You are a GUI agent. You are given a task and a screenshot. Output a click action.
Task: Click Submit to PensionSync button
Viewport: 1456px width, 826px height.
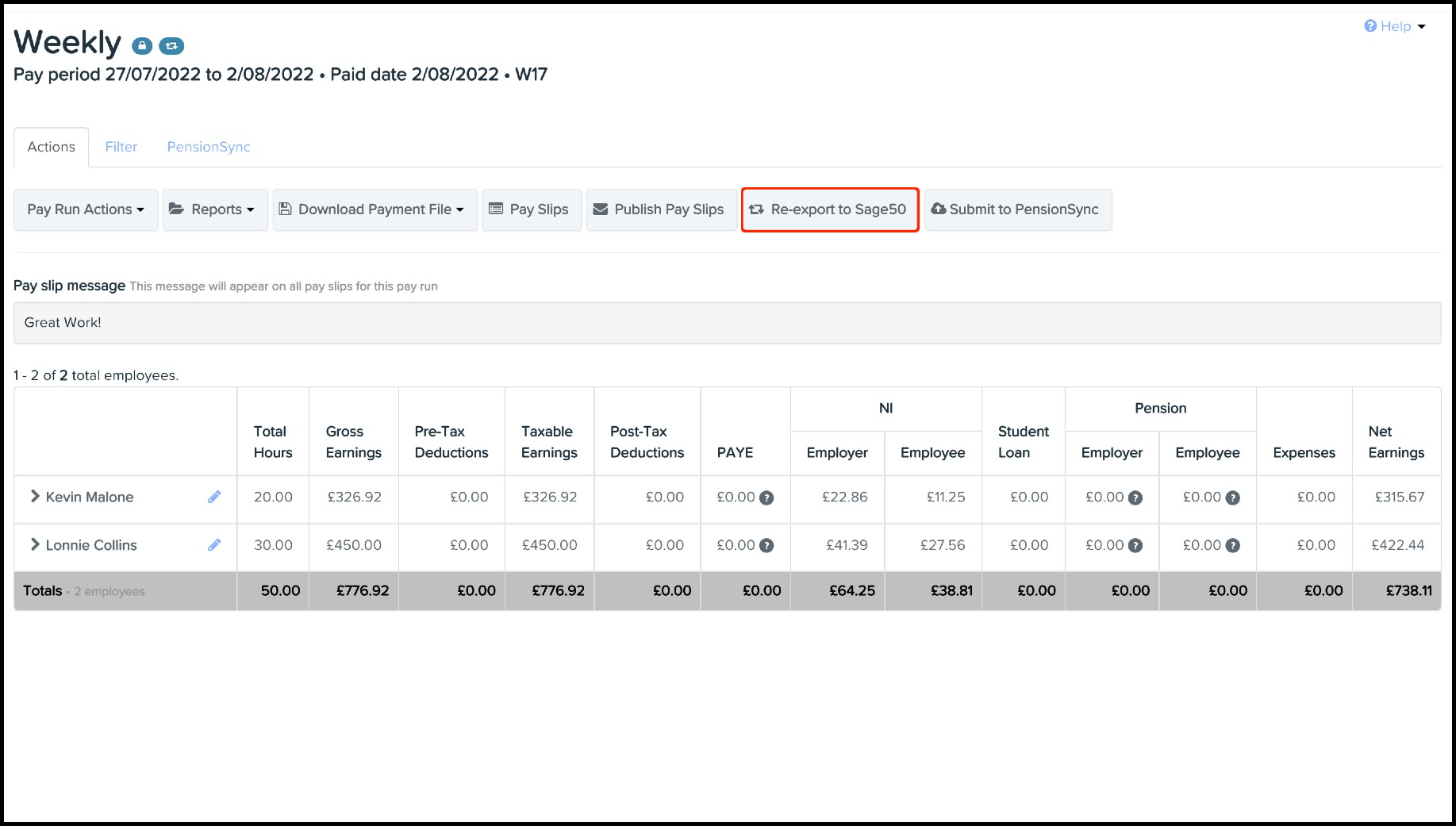pyautogui.click(x=1017, y=209)
